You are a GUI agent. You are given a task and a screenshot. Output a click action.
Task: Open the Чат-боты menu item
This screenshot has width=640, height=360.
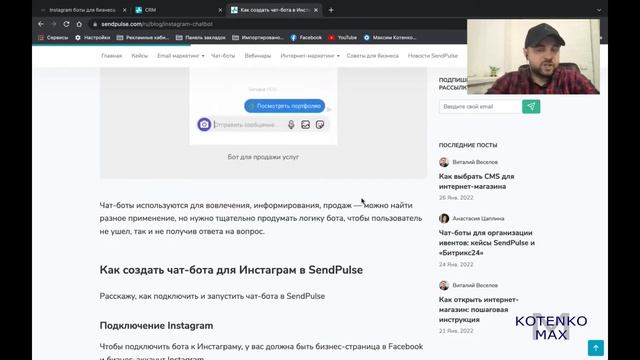(x=223, y=56)
